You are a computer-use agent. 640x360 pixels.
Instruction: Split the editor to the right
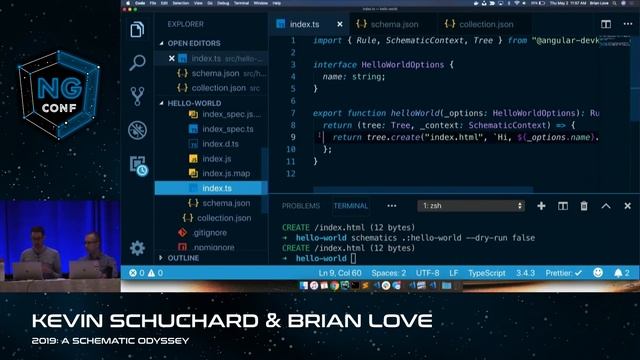(606, 24)
